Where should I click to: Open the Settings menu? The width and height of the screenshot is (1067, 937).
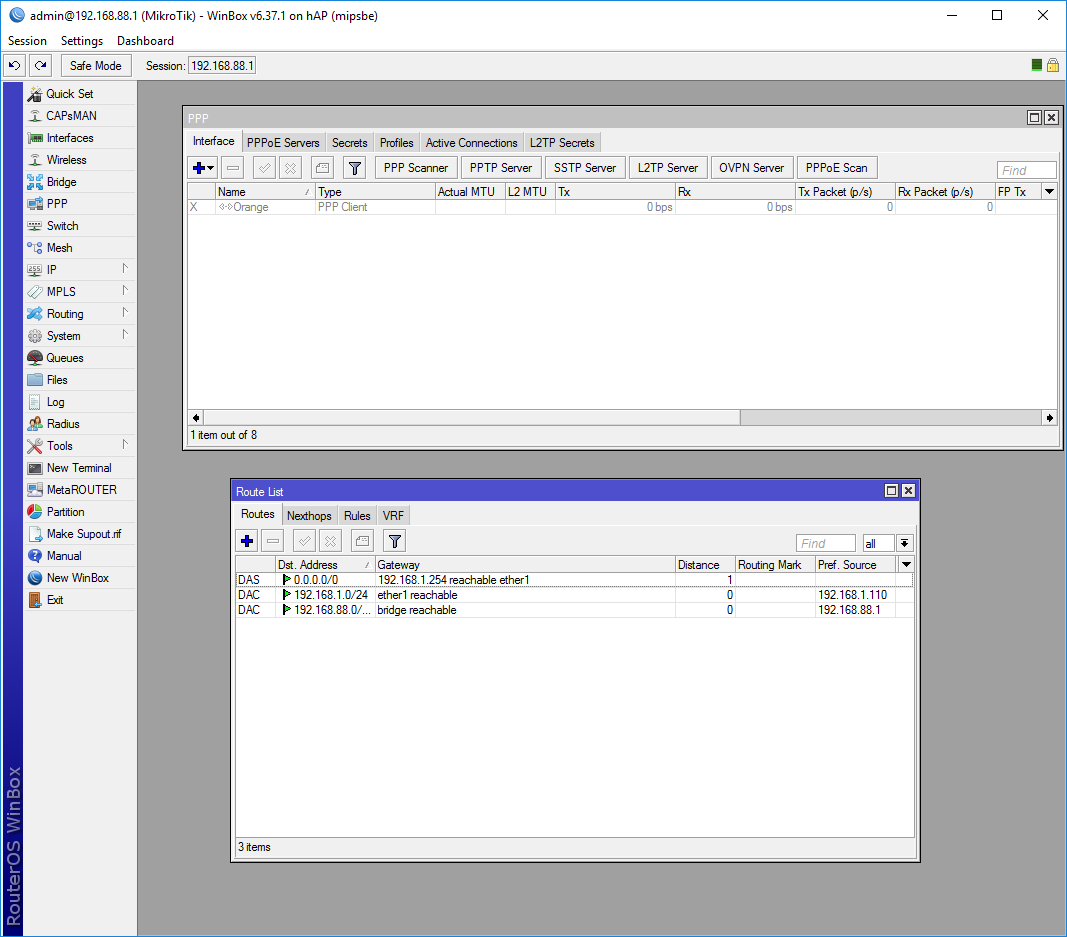[82, 41]
